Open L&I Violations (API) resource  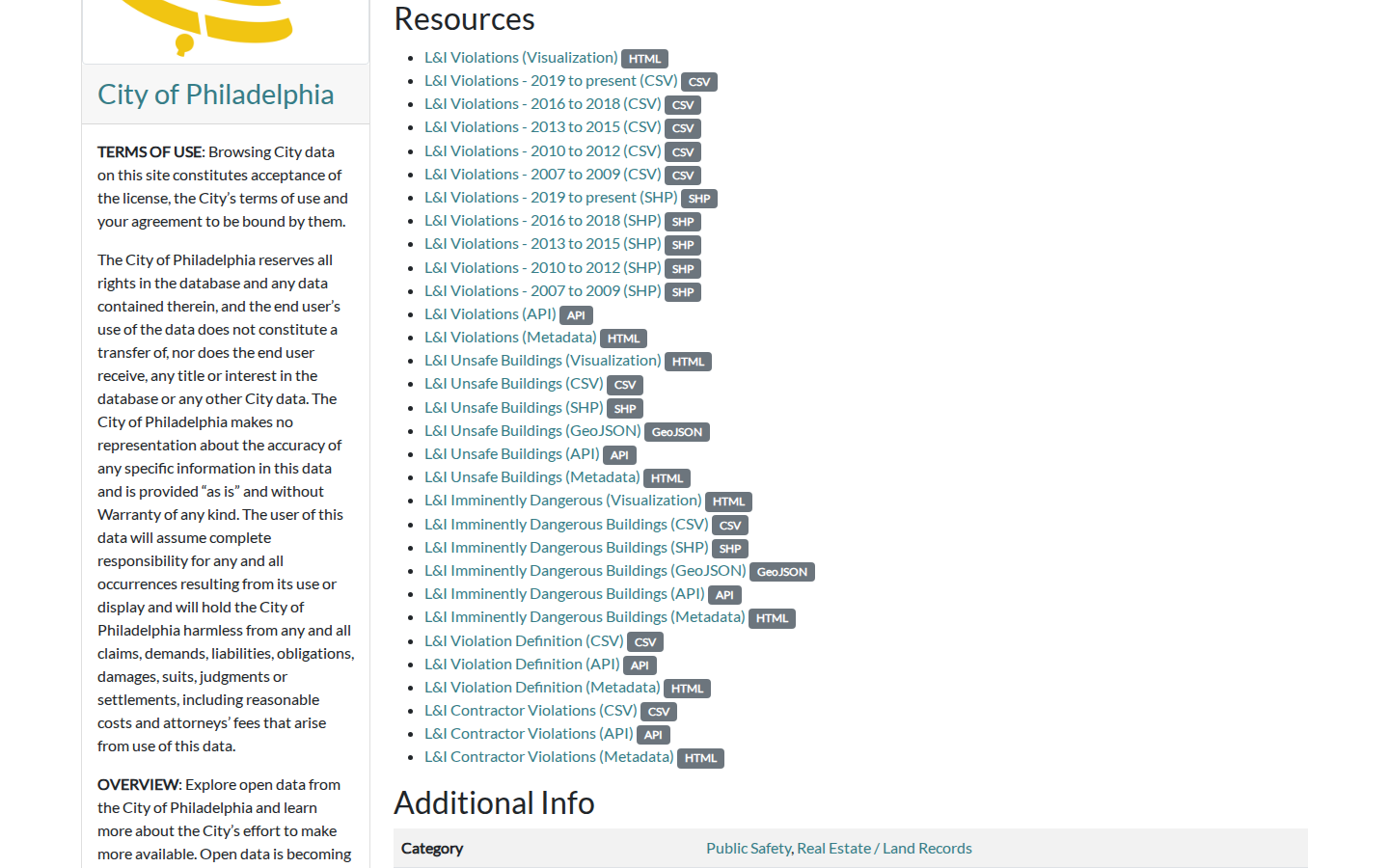[490, 314]
